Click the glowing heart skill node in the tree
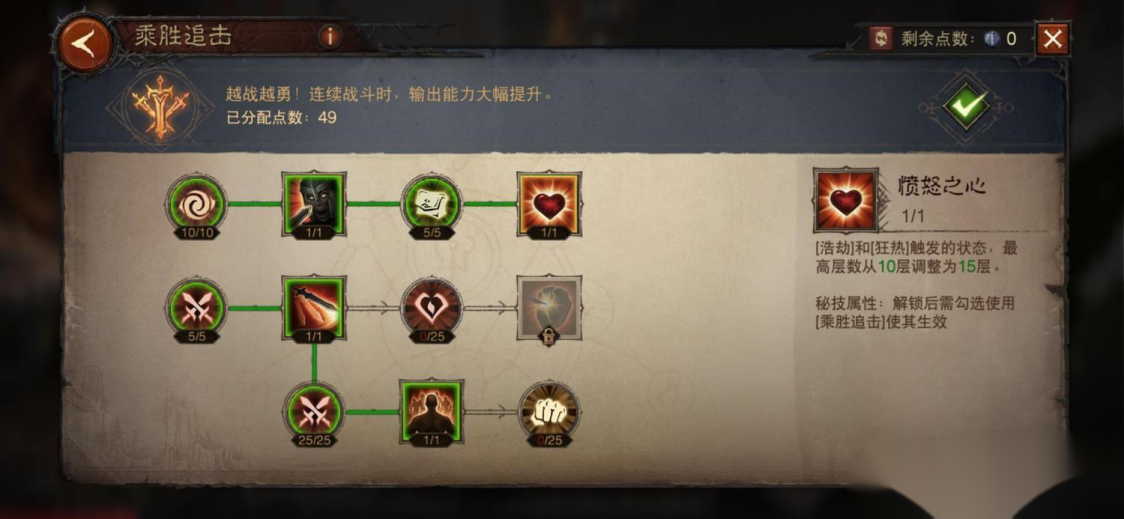 (549, 204)
